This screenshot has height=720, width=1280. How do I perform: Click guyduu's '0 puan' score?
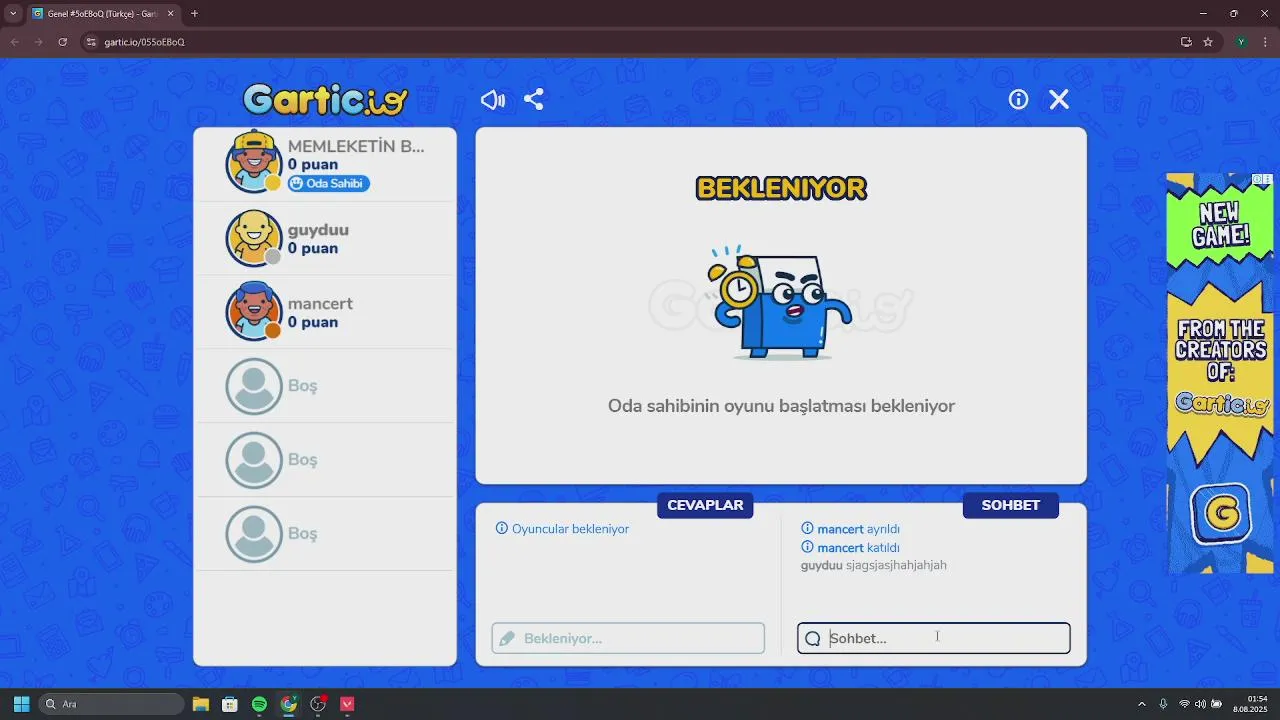click(313, 248)
